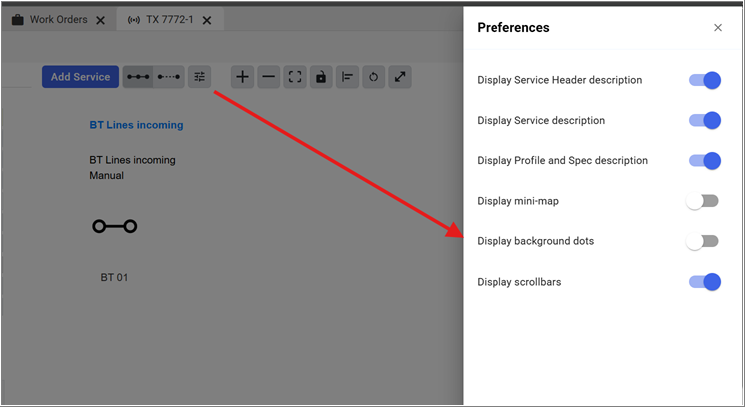This screenshot has height=407, width=745.
Task: Click the expand fullscreen arrows icon
Action: point(400,77)
